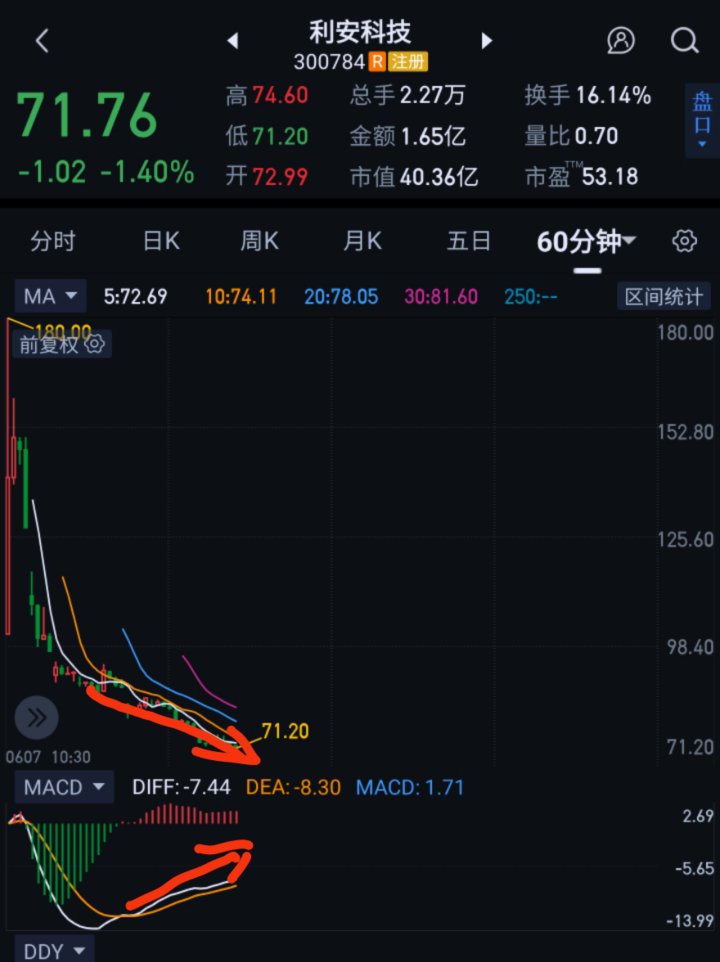Screen dimensions: 720x962
Task: Open 前复权 adjustment settings gear
Action: 94,344
